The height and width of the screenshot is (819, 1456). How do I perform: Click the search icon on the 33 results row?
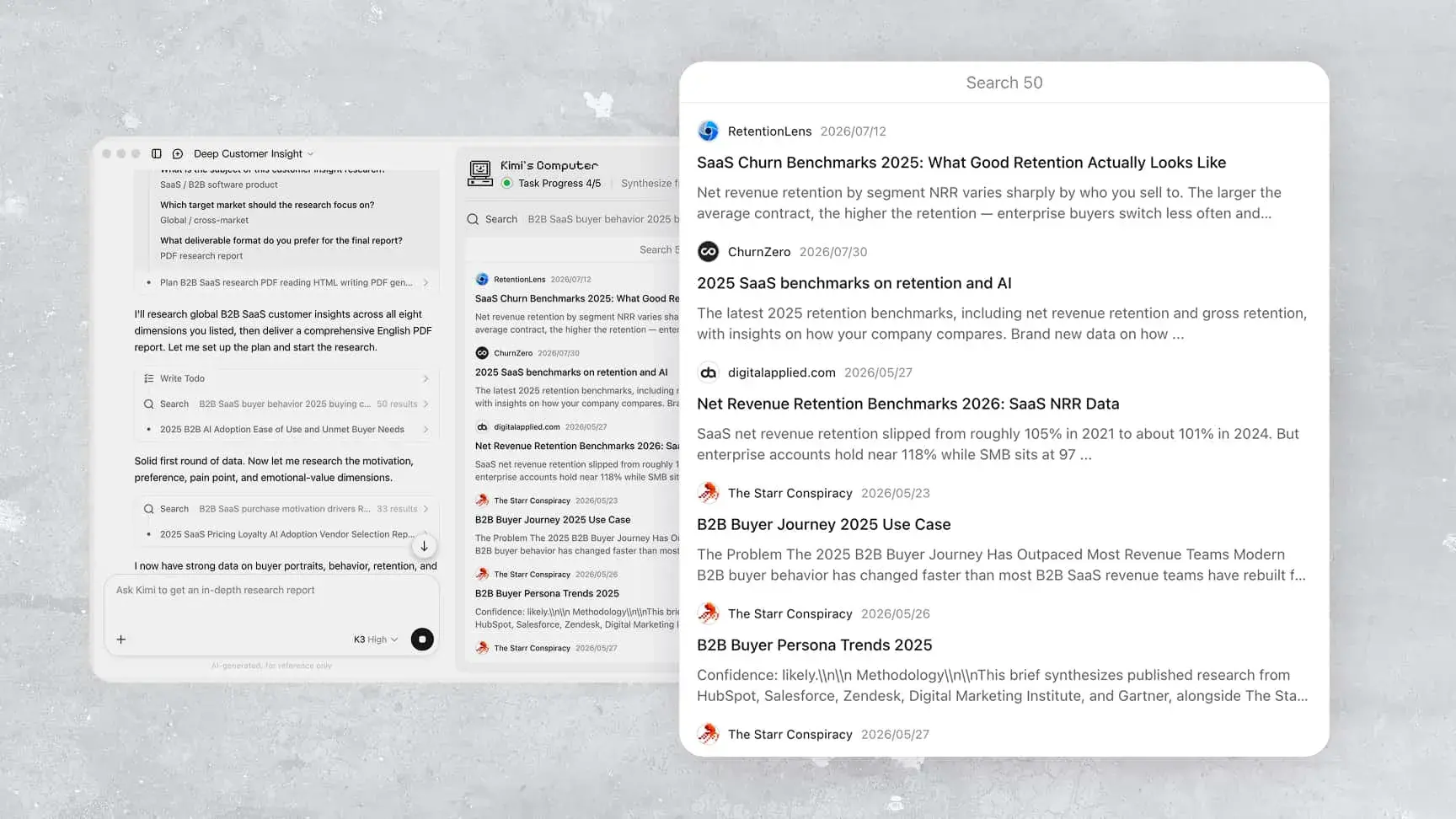point(149,509)
